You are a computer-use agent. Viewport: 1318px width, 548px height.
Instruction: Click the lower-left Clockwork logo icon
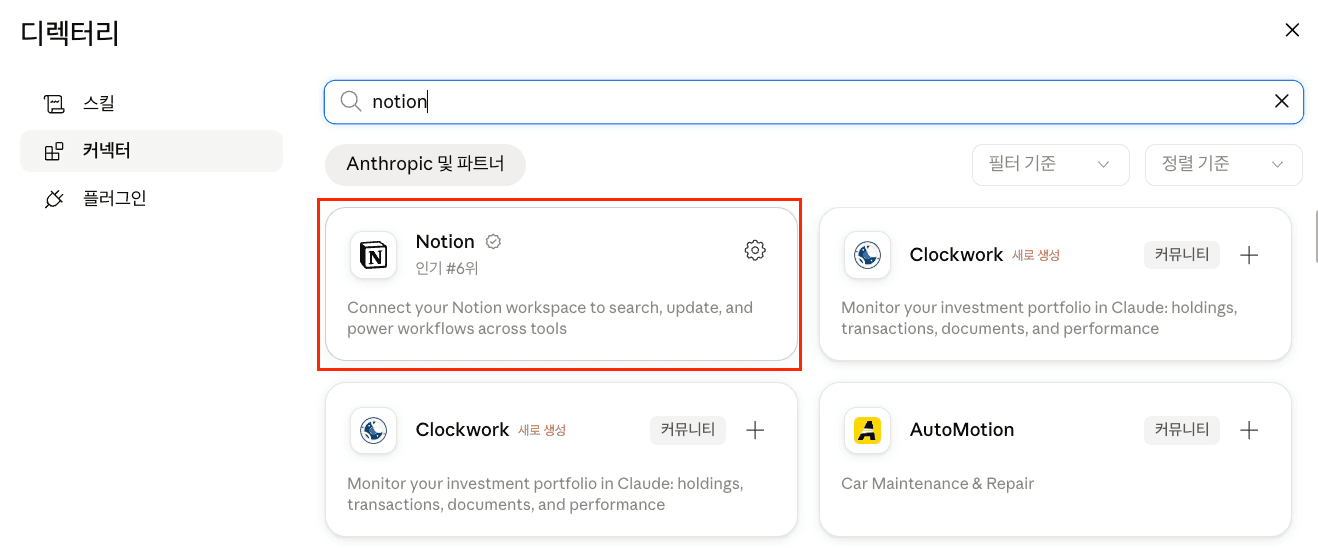373,430
